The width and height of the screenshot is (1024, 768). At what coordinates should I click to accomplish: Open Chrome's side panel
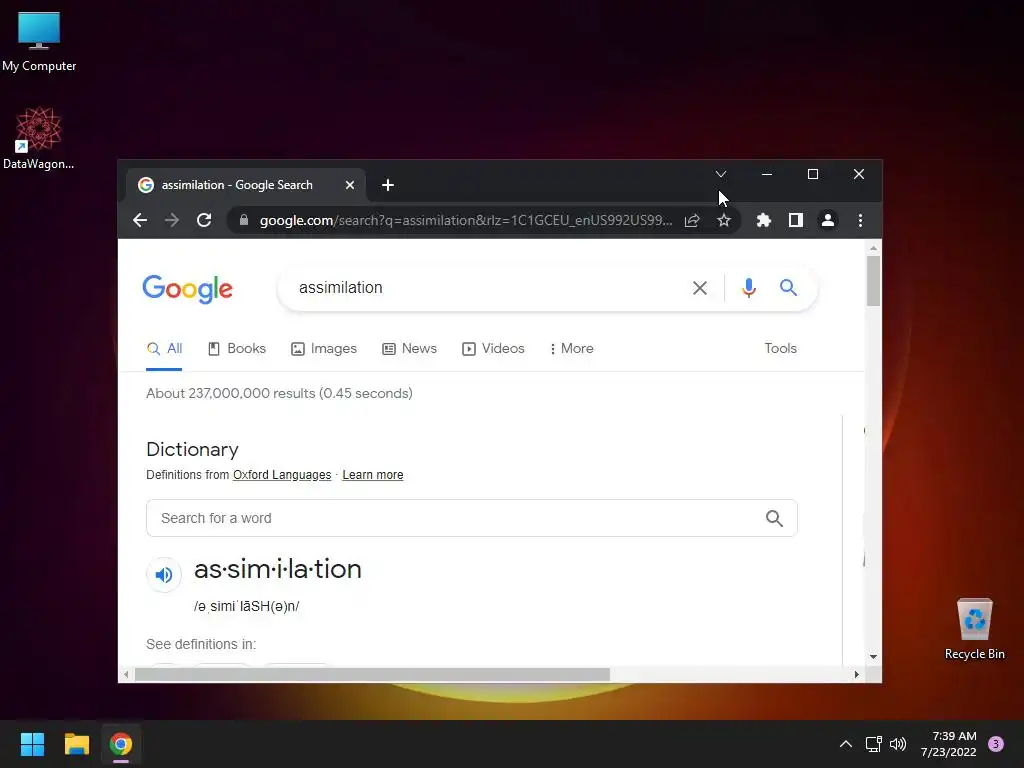click(795, 220)
